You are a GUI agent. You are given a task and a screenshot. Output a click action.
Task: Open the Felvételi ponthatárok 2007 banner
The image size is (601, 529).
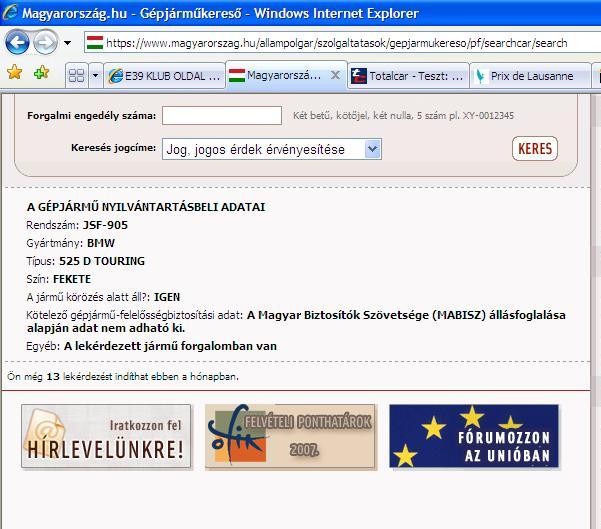point(289,436)
